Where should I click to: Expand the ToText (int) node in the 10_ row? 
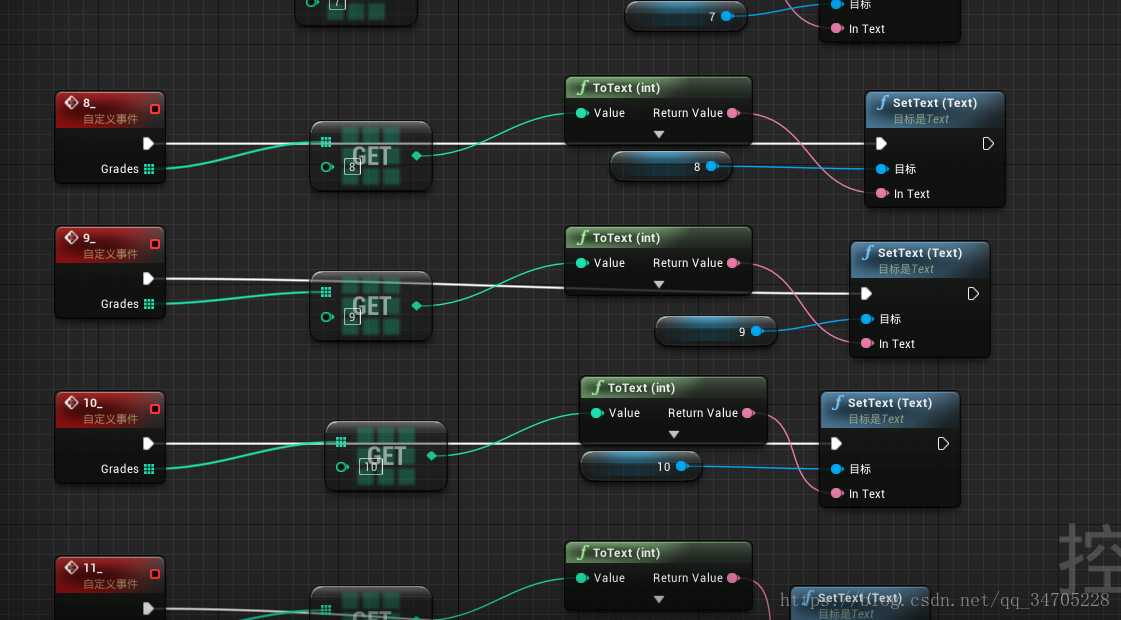(x=674, y=435)
